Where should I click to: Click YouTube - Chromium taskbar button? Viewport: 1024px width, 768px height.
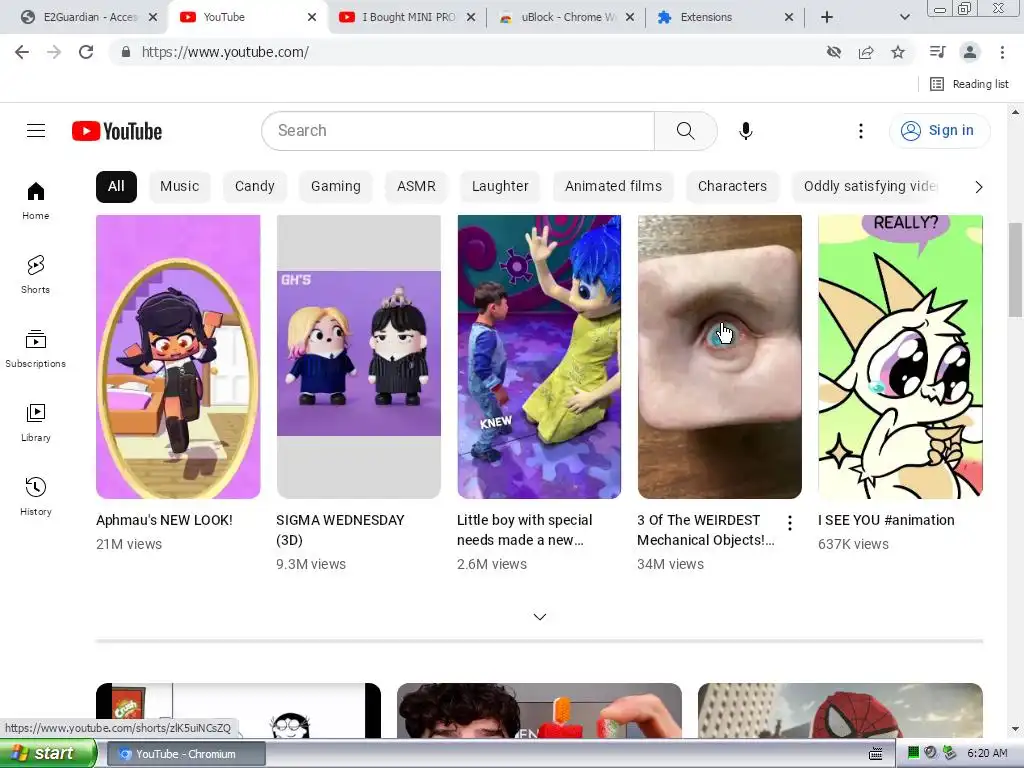(186, 754)
